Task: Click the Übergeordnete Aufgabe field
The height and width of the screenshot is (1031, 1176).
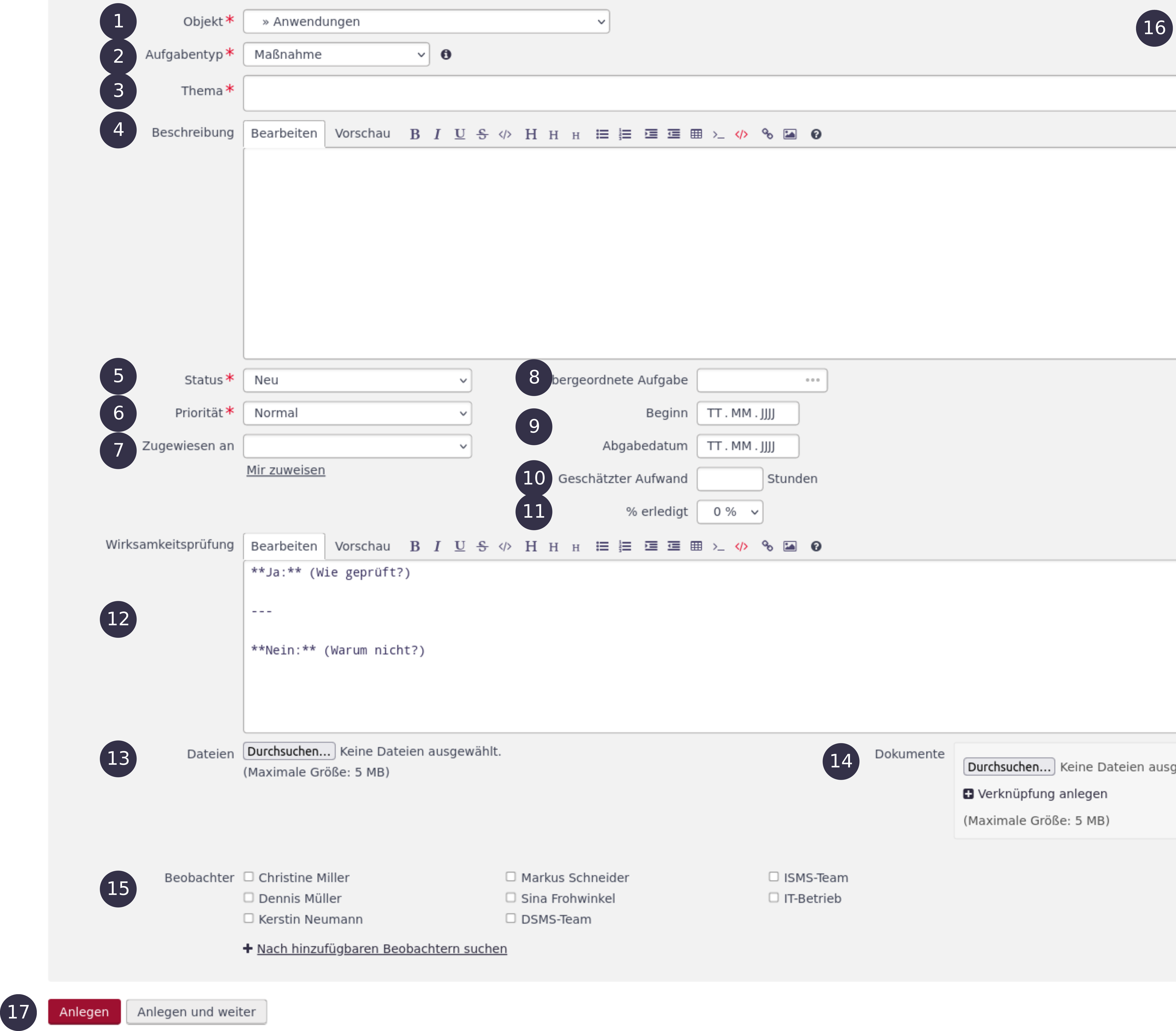Action: tap(762, 380)
